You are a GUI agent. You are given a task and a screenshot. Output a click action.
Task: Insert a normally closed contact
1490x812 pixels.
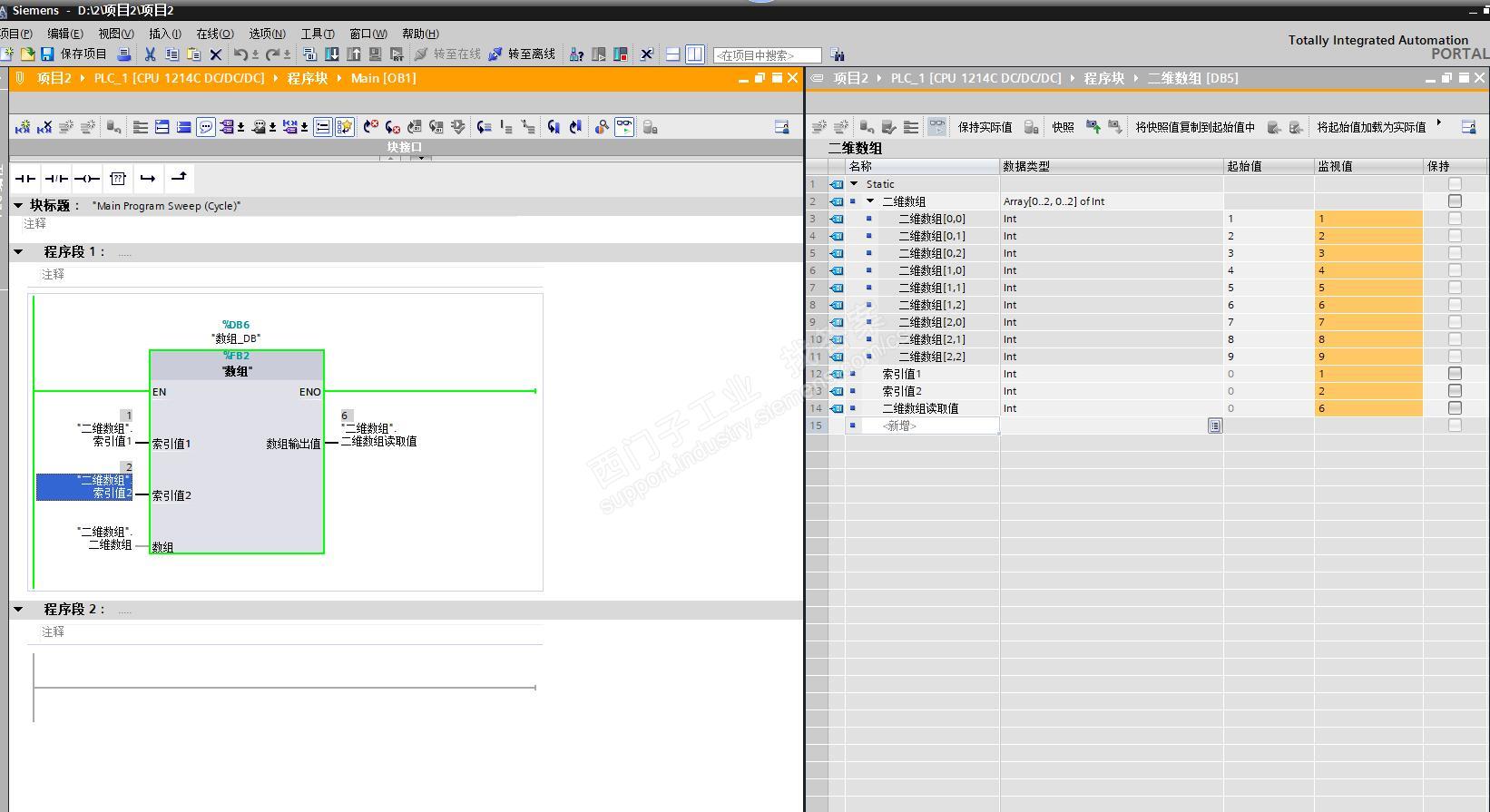[56, 179]
